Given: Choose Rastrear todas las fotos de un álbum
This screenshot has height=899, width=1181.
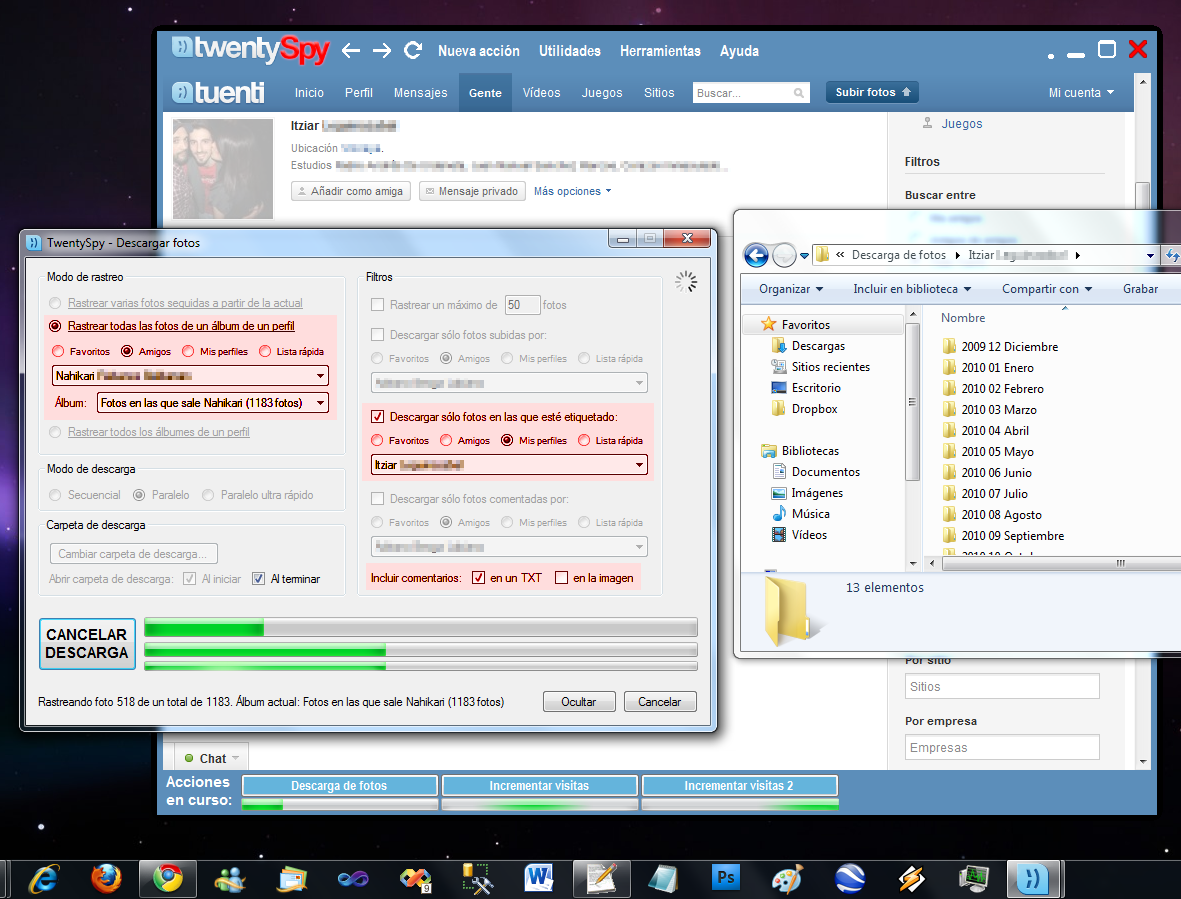Looking at the screenshot, I should (x=55, y=326).
